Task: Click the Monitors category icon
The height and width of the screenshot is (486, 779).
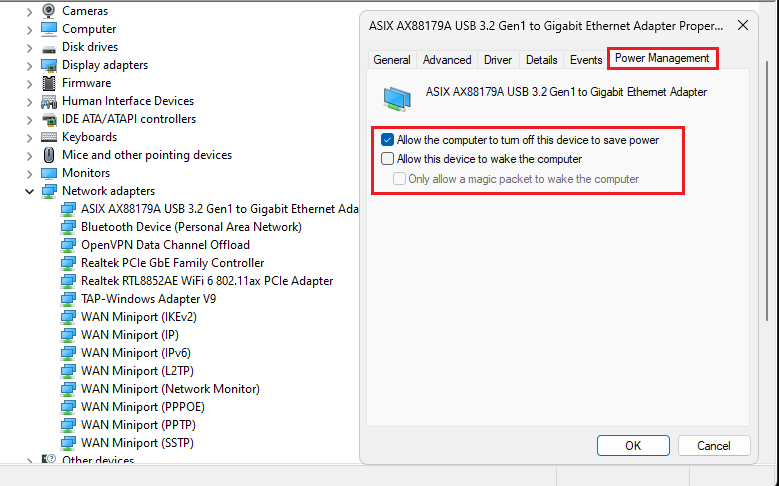Action: pos(49,173)
